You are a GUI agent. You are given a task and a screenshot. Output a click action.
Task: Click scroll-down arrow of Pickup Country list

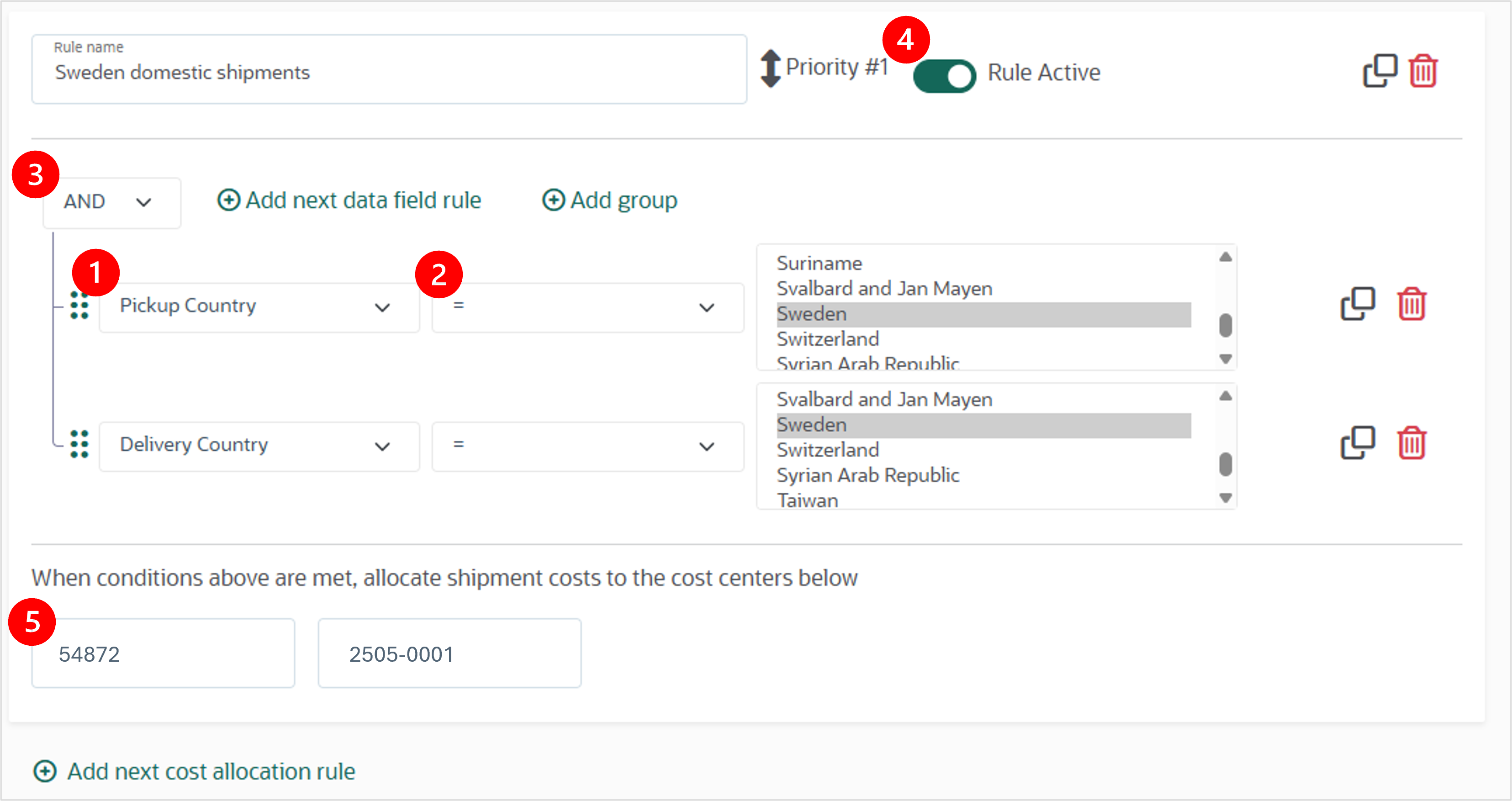pos(1226,358)
